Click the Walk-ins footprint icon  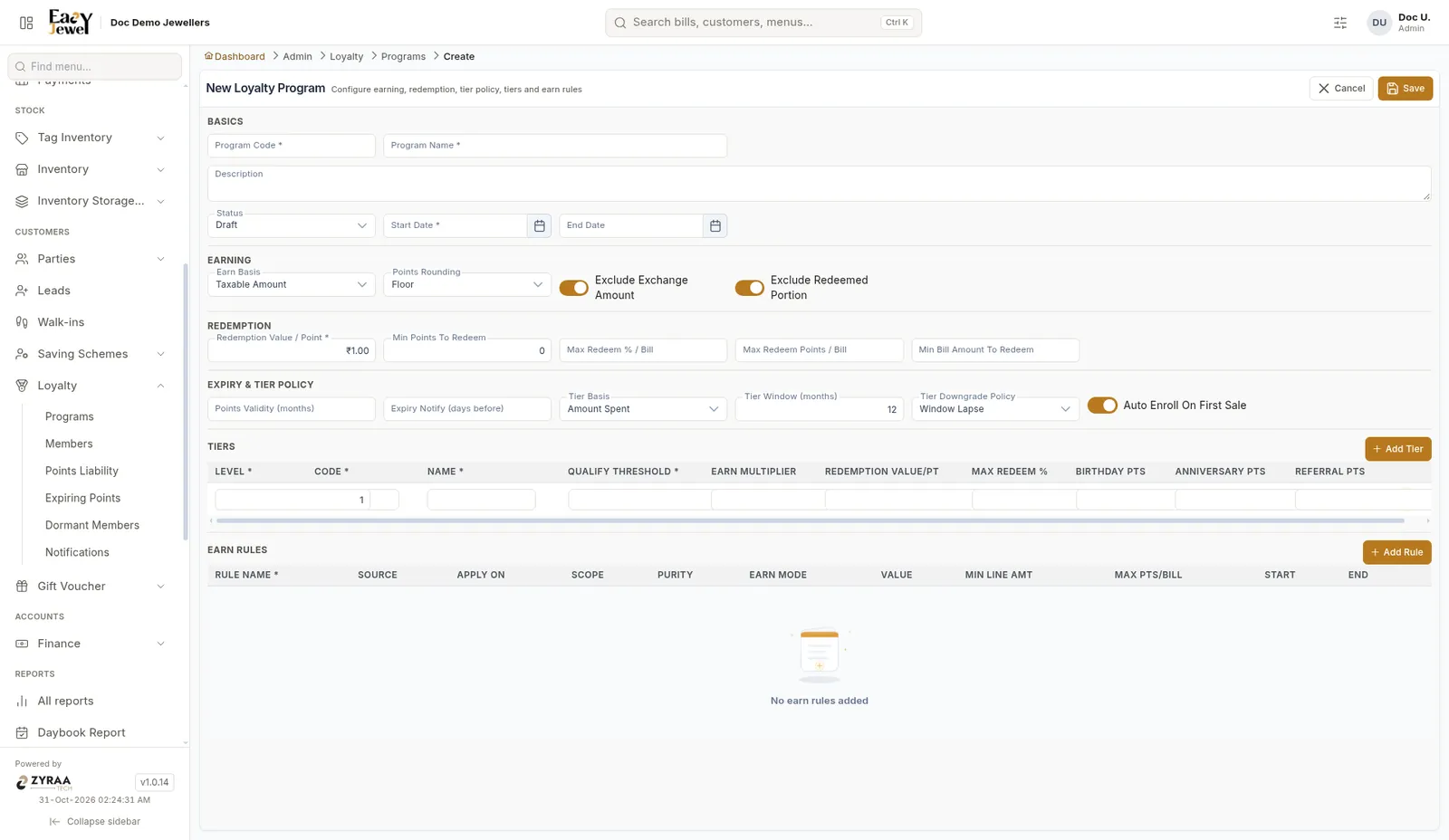point(22,322)
